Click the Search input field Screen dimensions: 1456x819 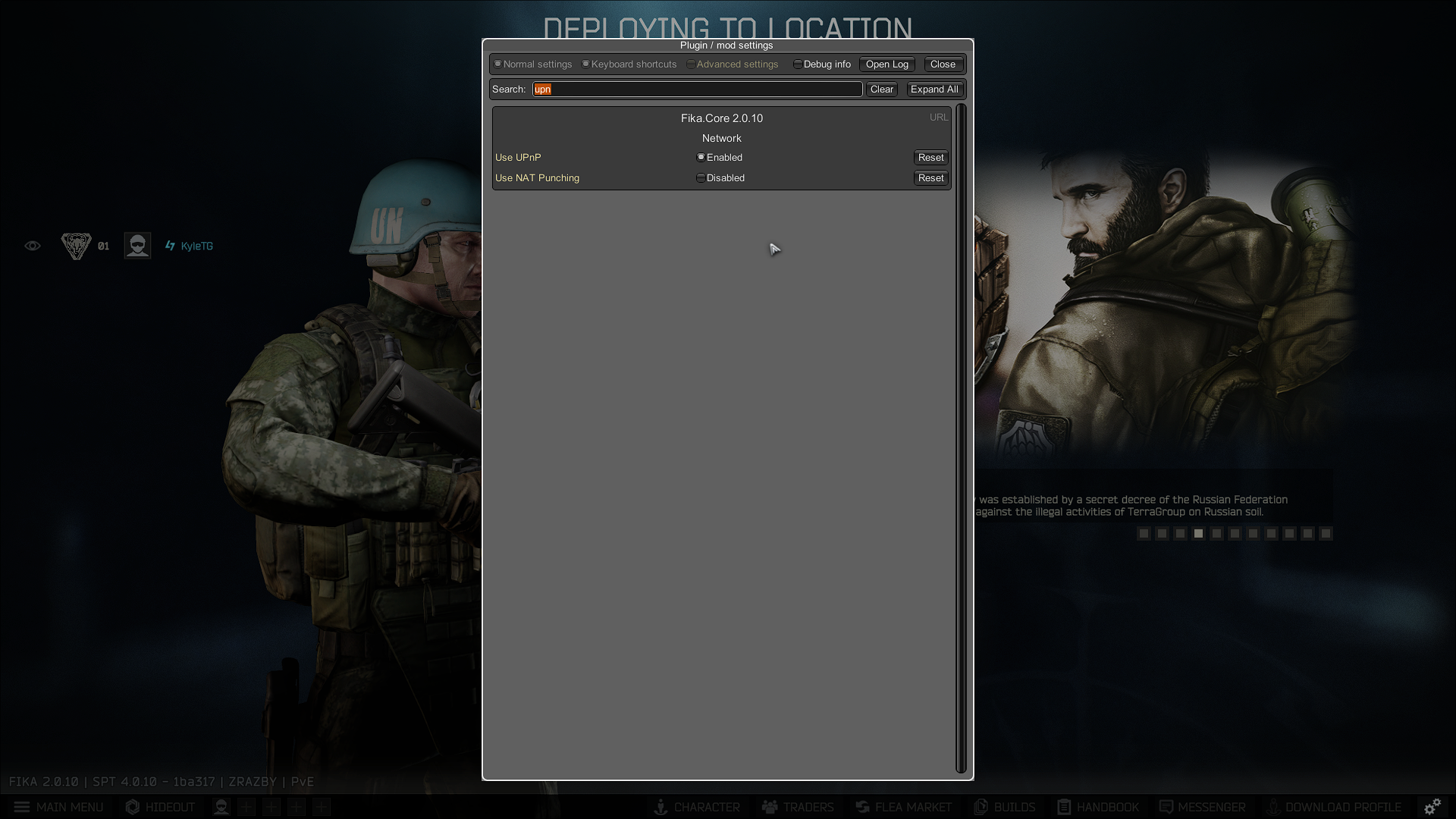pyautogui.click(x=697, y=89)
